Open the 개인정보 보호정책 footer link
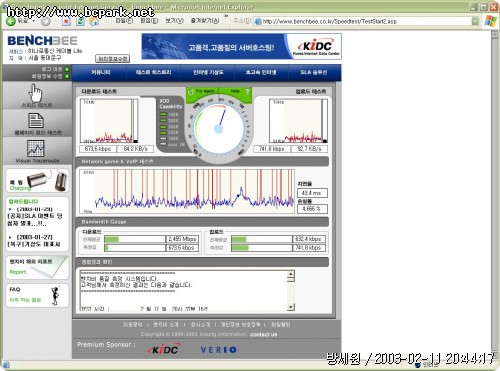Image resolution: width=500 pixels, height=371 pixels. (240, 324)
